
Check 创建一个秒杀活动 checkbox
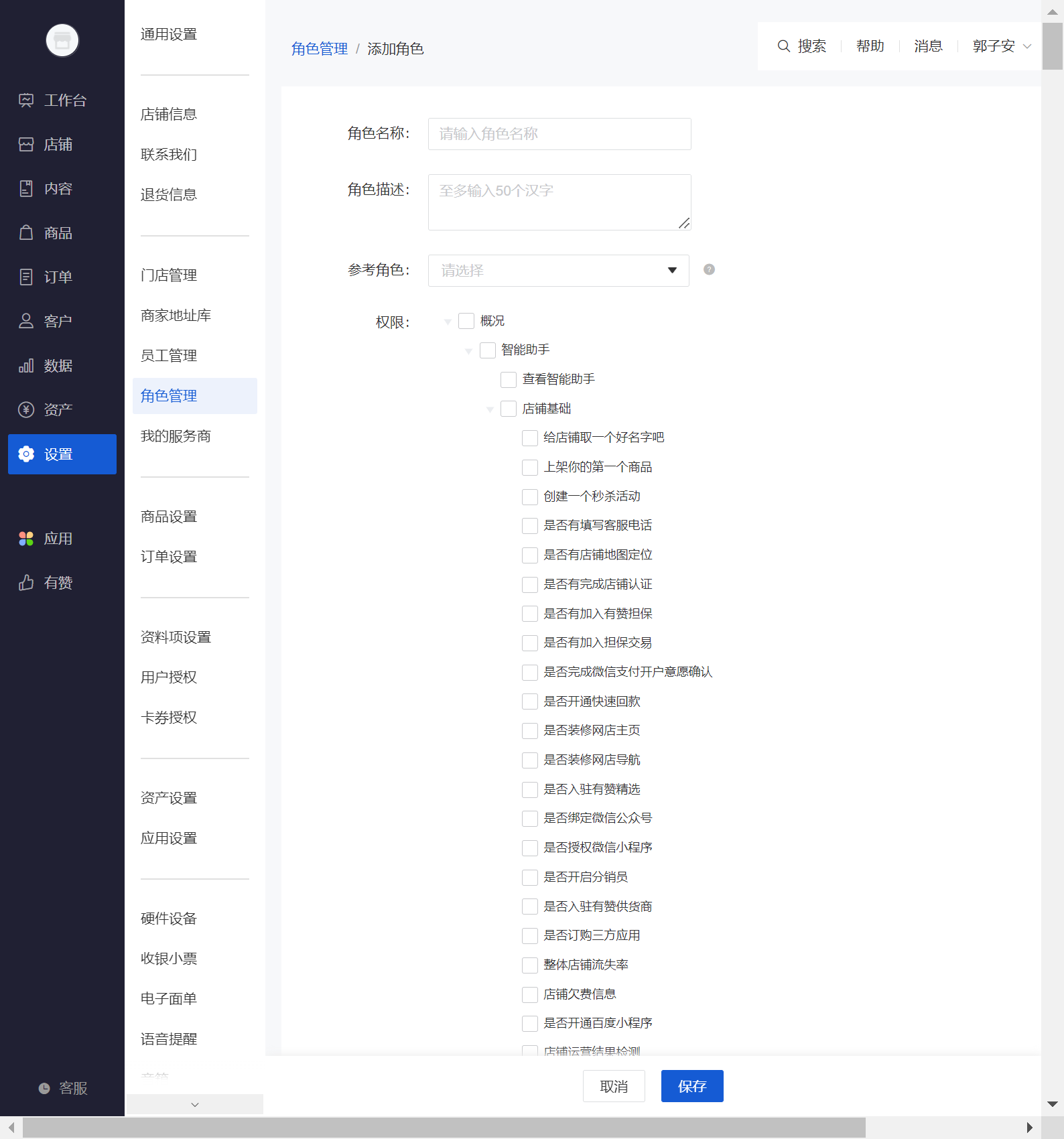coord(530,497)
